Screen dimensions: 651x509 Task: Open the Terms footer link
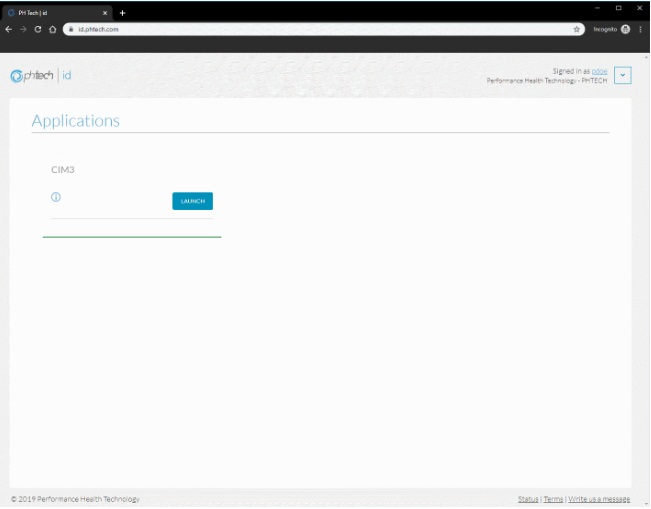coord(553,499)
